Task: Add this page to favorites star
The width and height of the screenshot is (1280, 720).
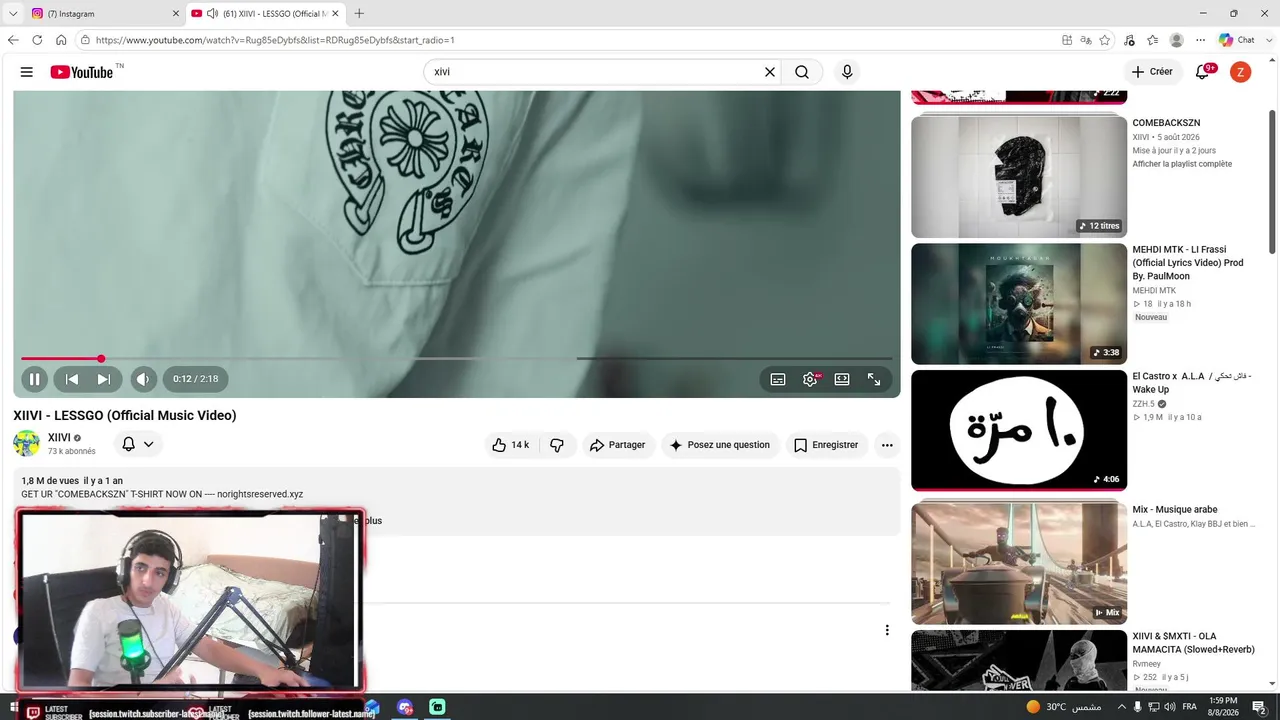Action: click(x=1105, y=40)
